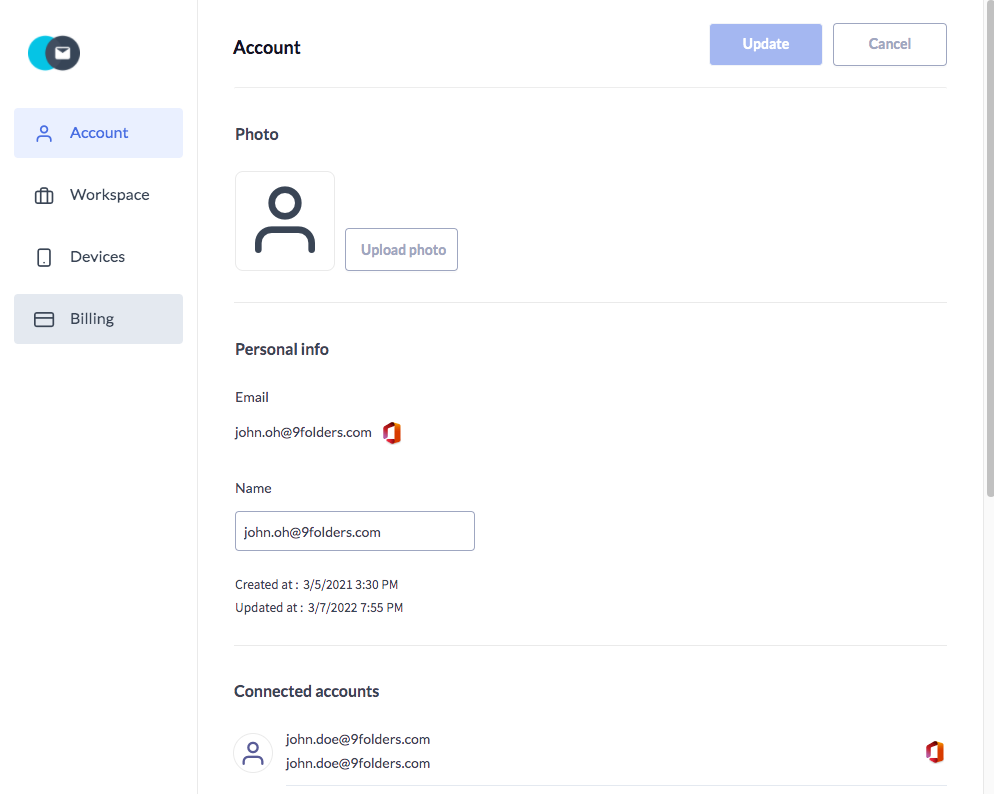
Task: Open the Account section in sidebar
Action: click(98, 133)
